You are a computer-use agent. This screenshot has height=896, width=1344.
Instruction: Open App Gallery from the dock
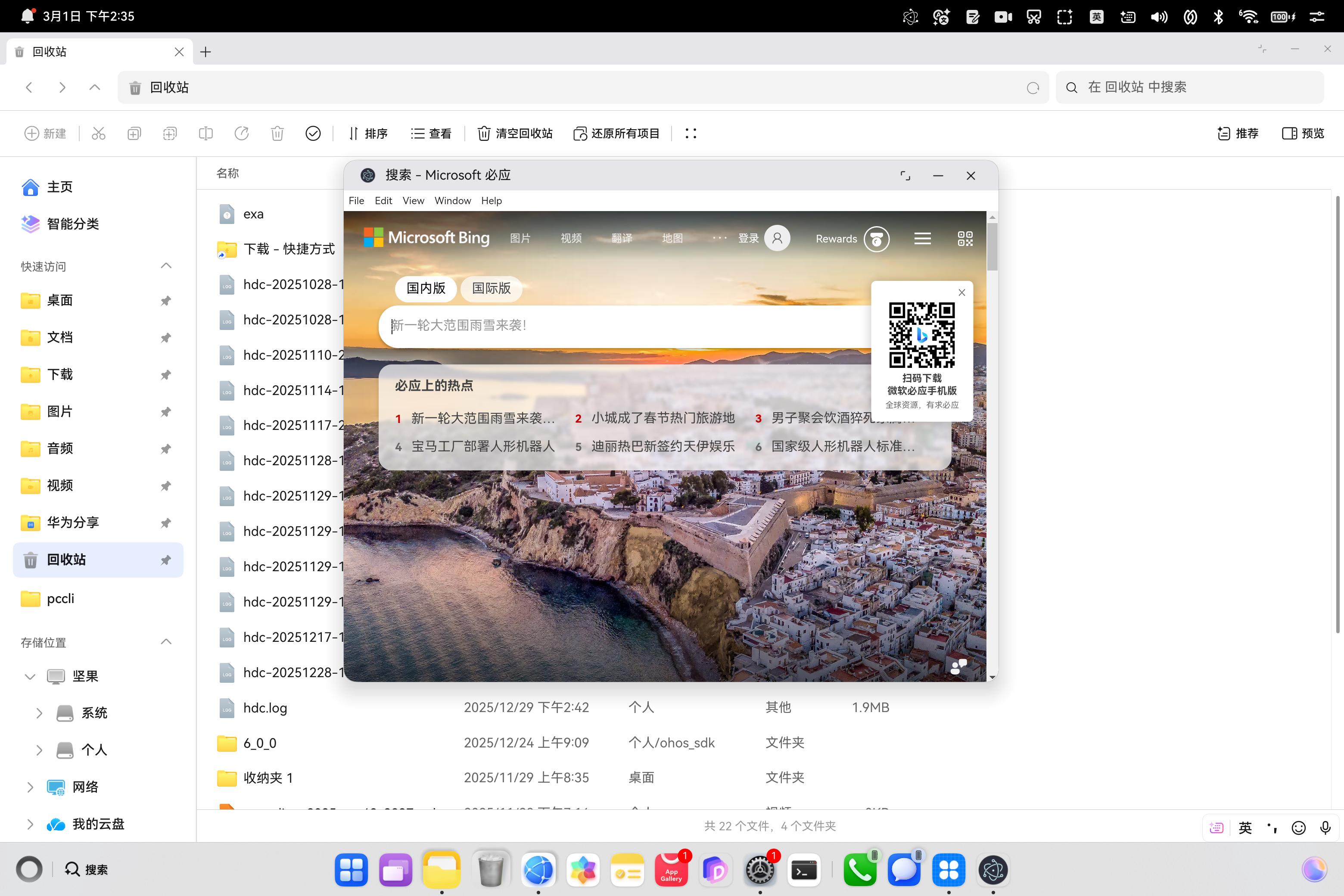tap(672, 870)
